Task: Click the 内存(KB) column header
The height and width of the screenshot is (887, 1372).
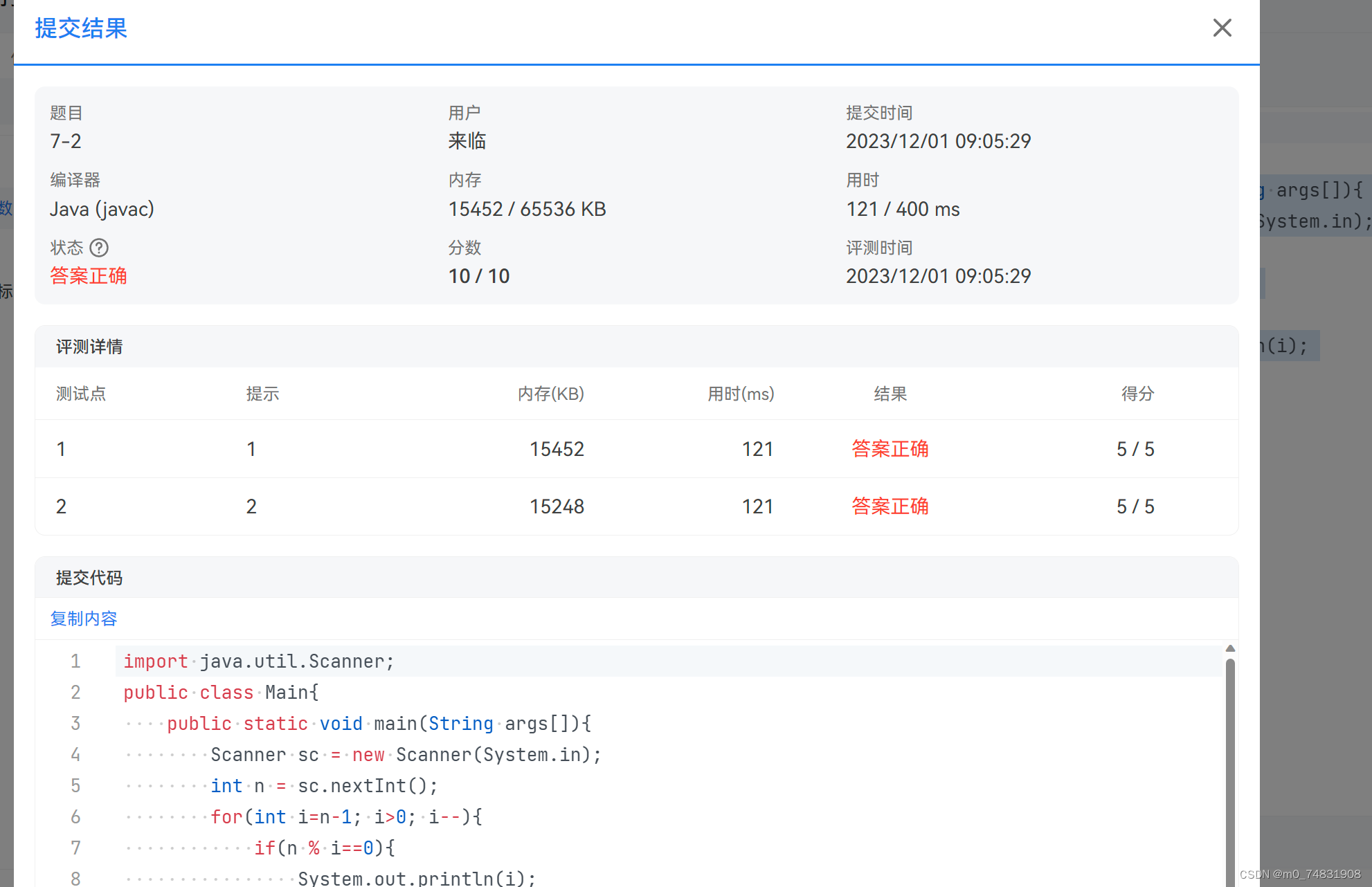Action: pos(551,394)
